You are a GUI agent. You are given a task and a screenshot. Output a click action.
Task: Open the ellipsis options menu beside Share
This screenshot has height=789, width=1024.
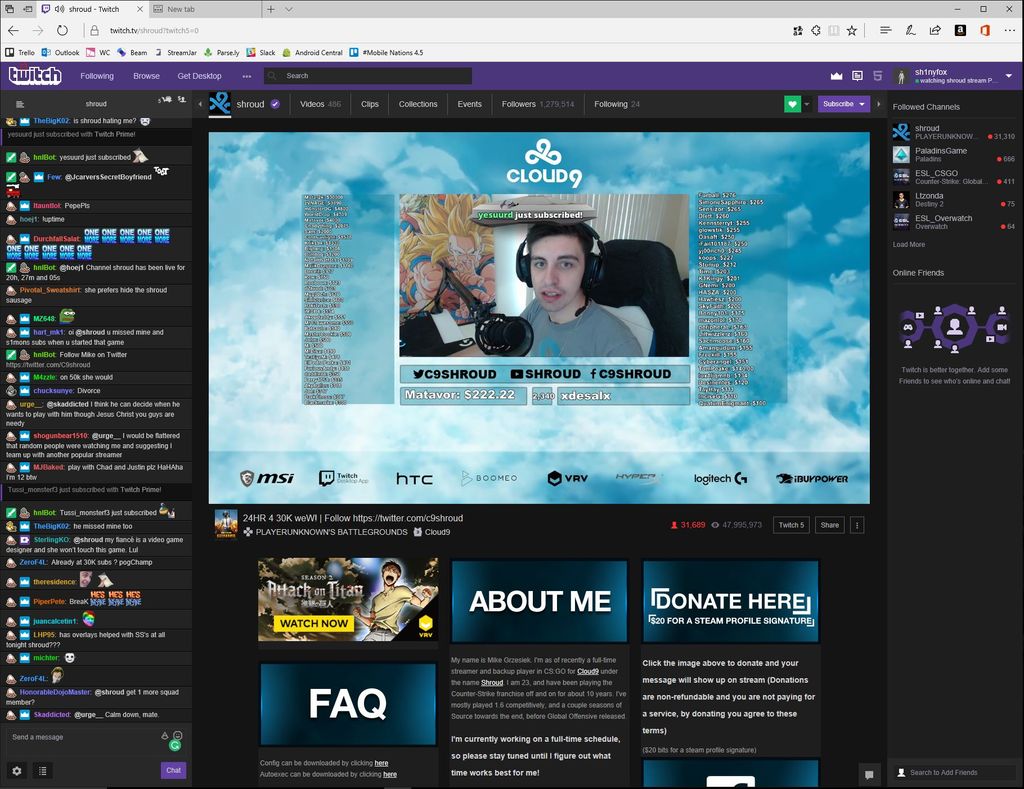[x=857, y=524]
